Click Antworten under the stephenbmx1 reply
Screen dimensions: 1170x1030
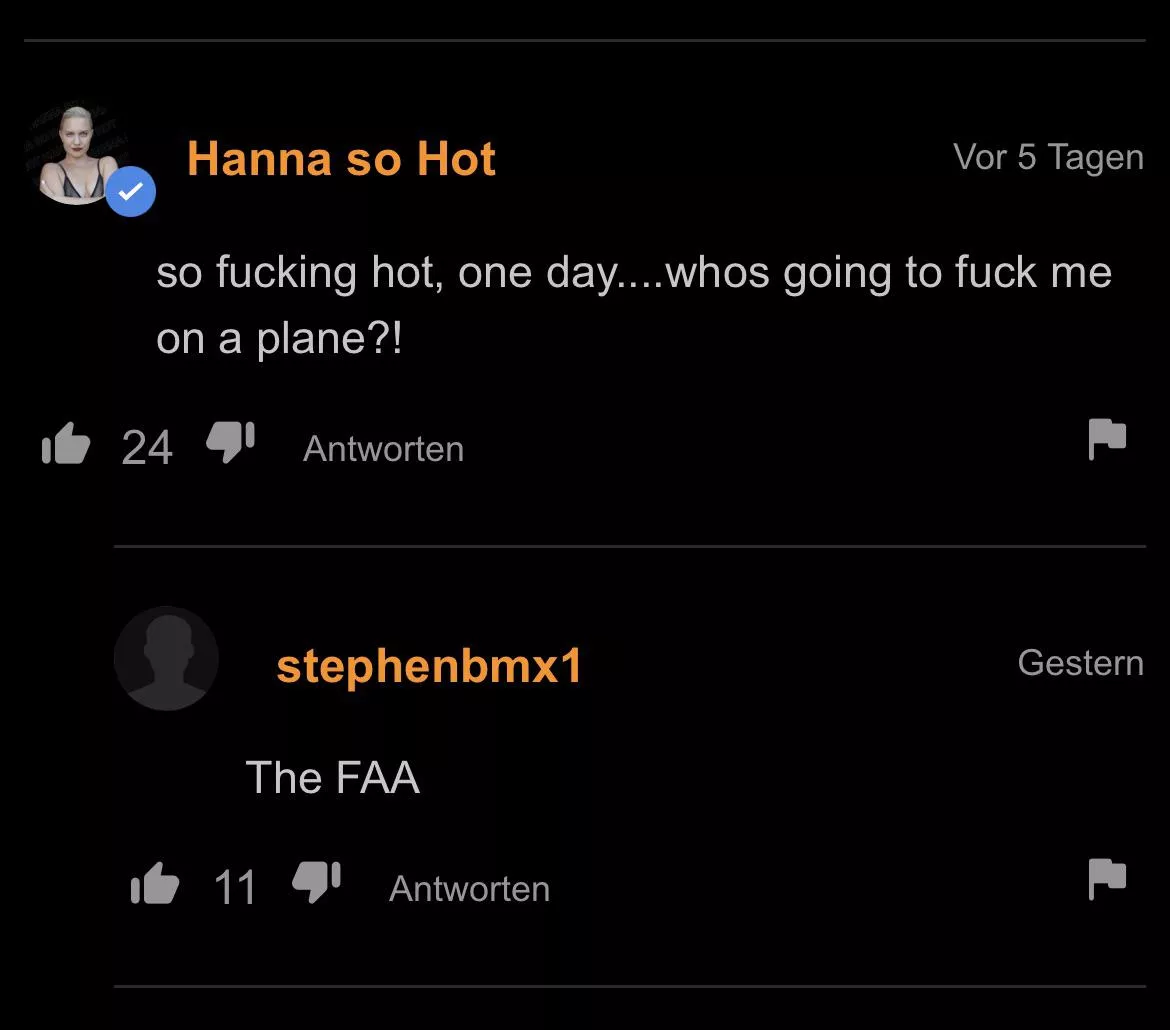[469, 889]
